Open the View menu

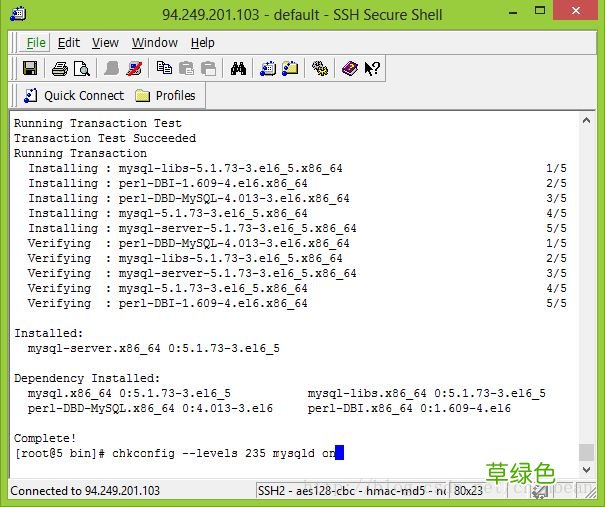[x=105, y=42]
